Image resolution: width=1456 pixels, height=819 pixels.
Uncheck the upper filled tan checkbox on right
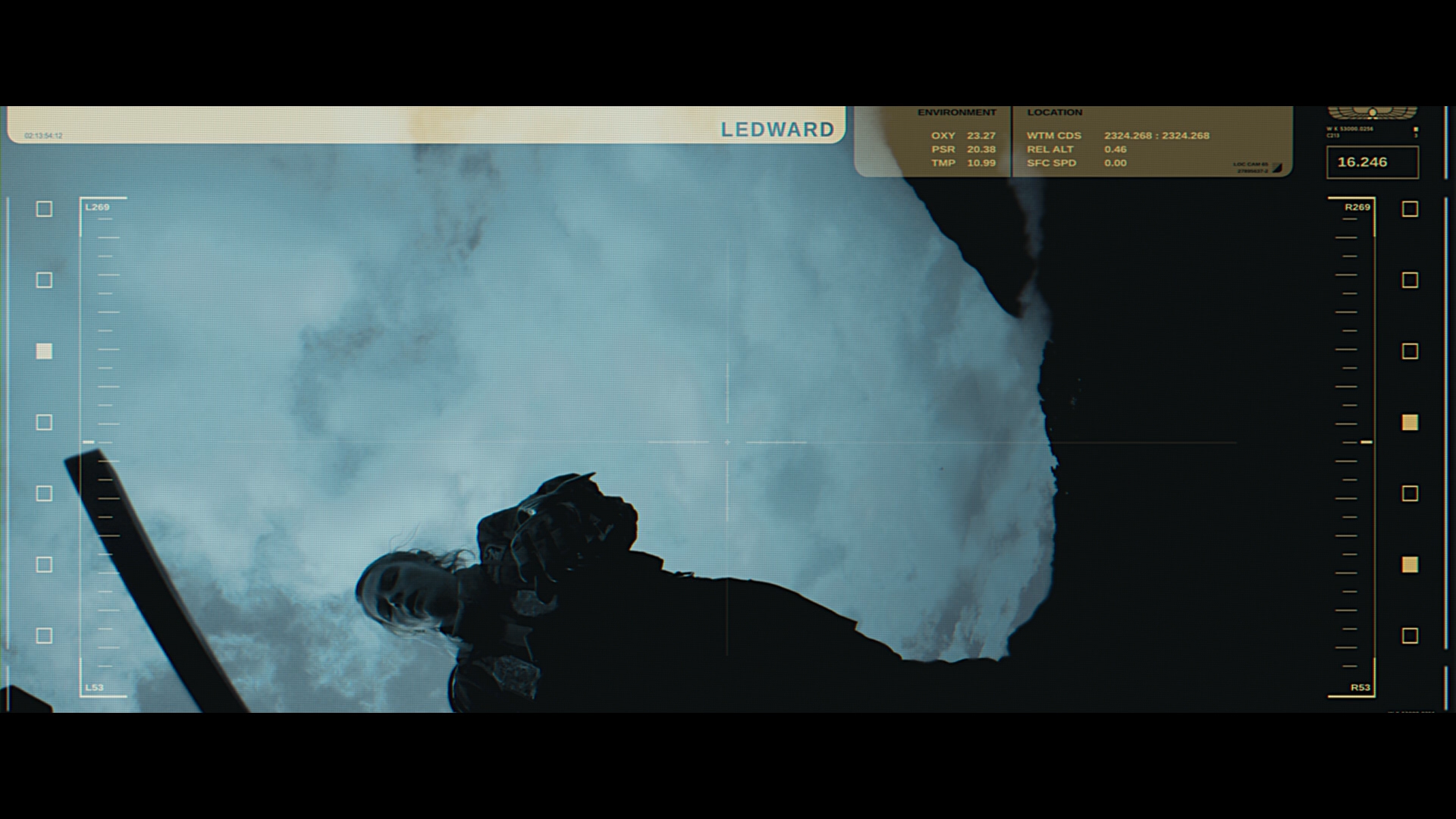(1410, 422)
